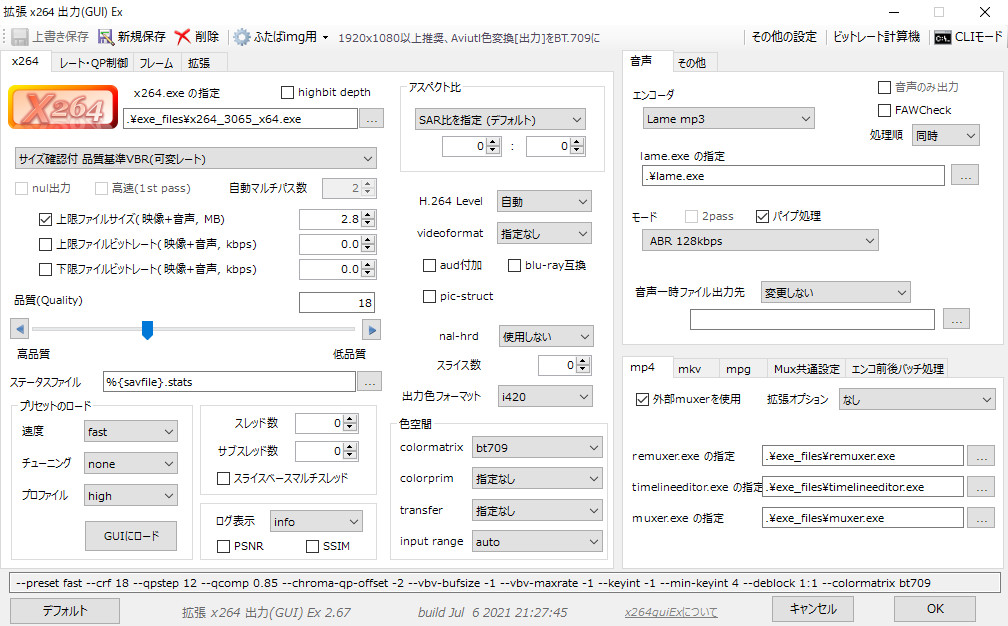The image size is (1008, 626).
Task: Expand the colormatrix bt709 dropdown
Action: tap(538, 447)
